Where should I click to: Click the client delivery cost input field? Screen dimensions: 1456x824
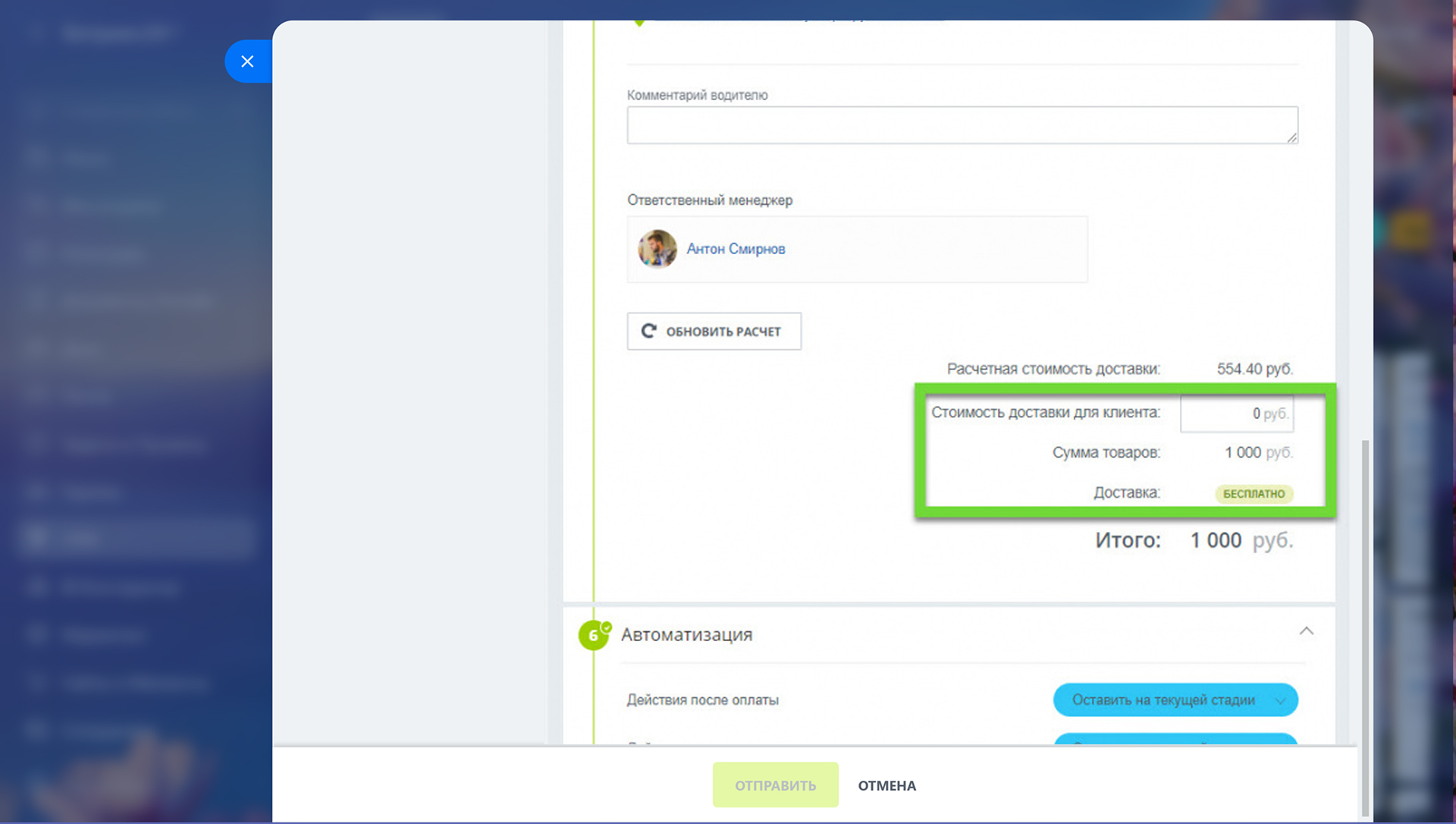(x=1237, y=414)
